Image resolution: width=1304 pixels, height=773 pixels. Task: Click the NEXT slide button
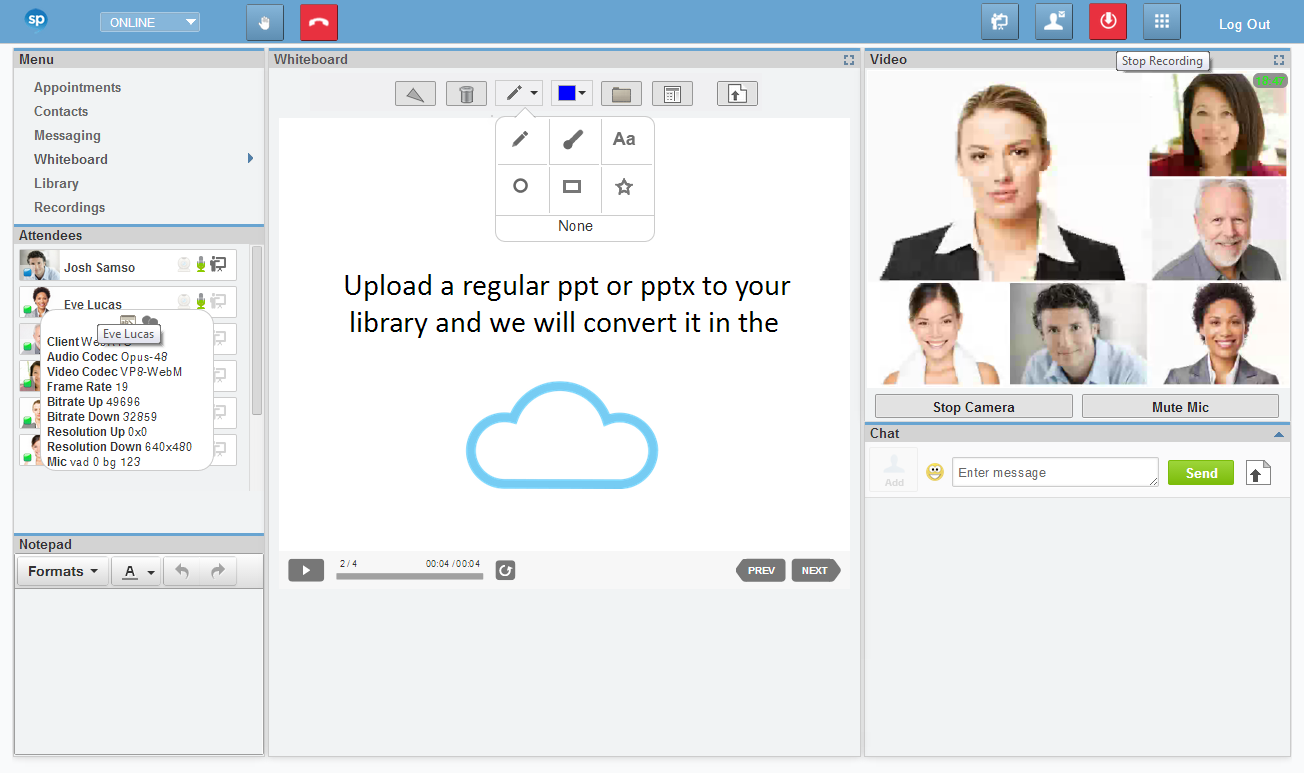(815, 571)
